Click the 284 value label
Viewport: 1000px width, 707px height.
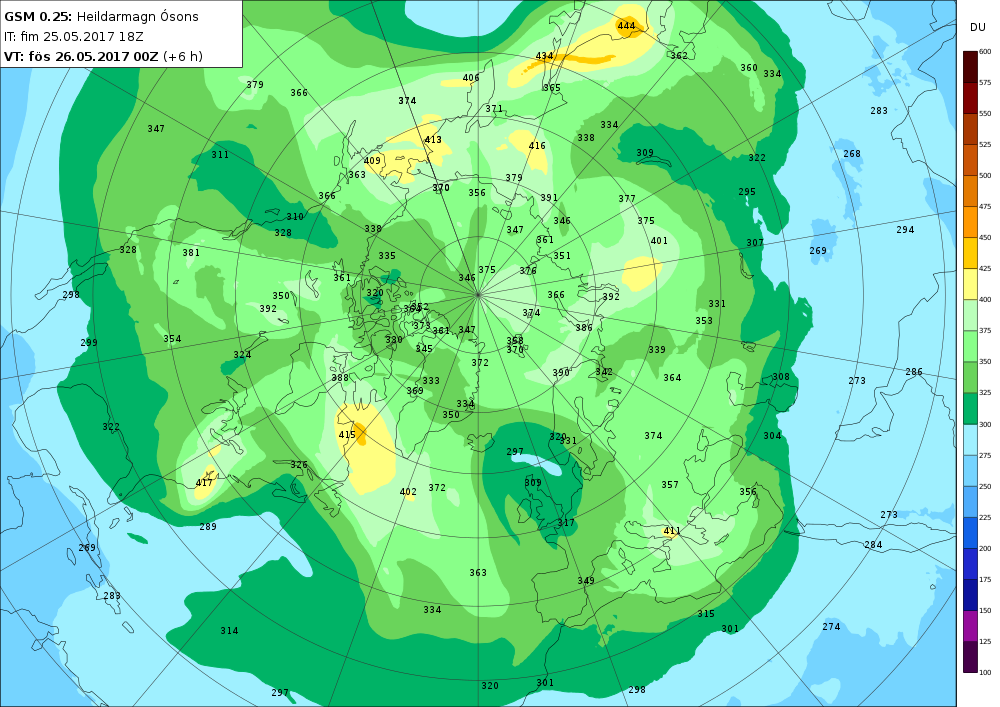tap(874, 545)
